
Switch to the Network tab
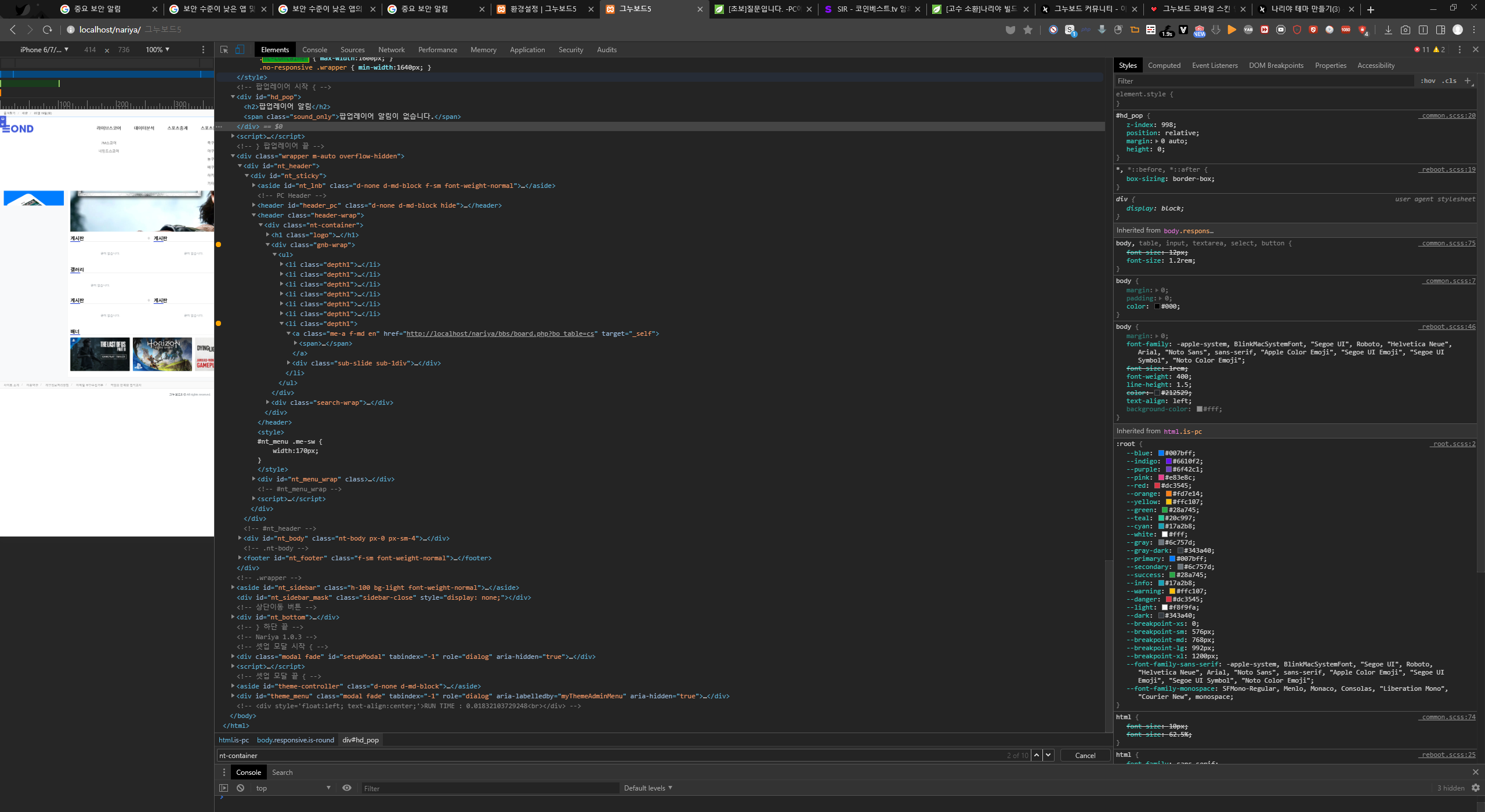[392, 50]
